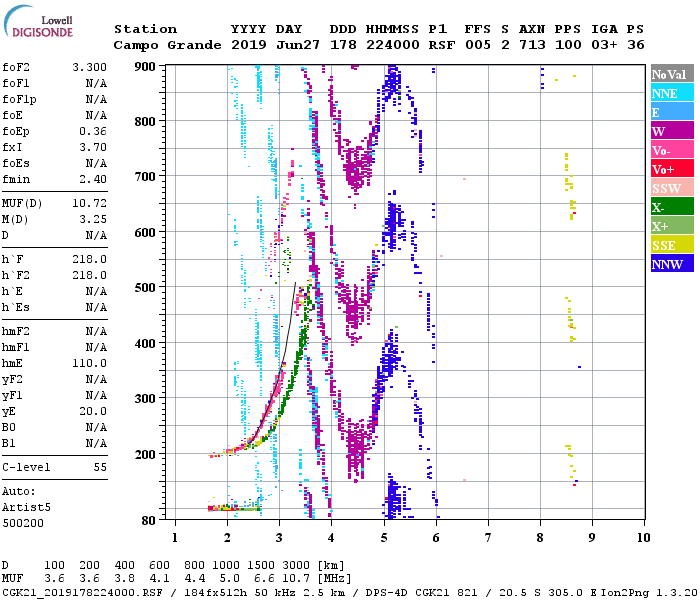Click the 3 MHz frequency axis label
Screen dimensions: 700x600
pyautogui.click(x=279, y=538)
